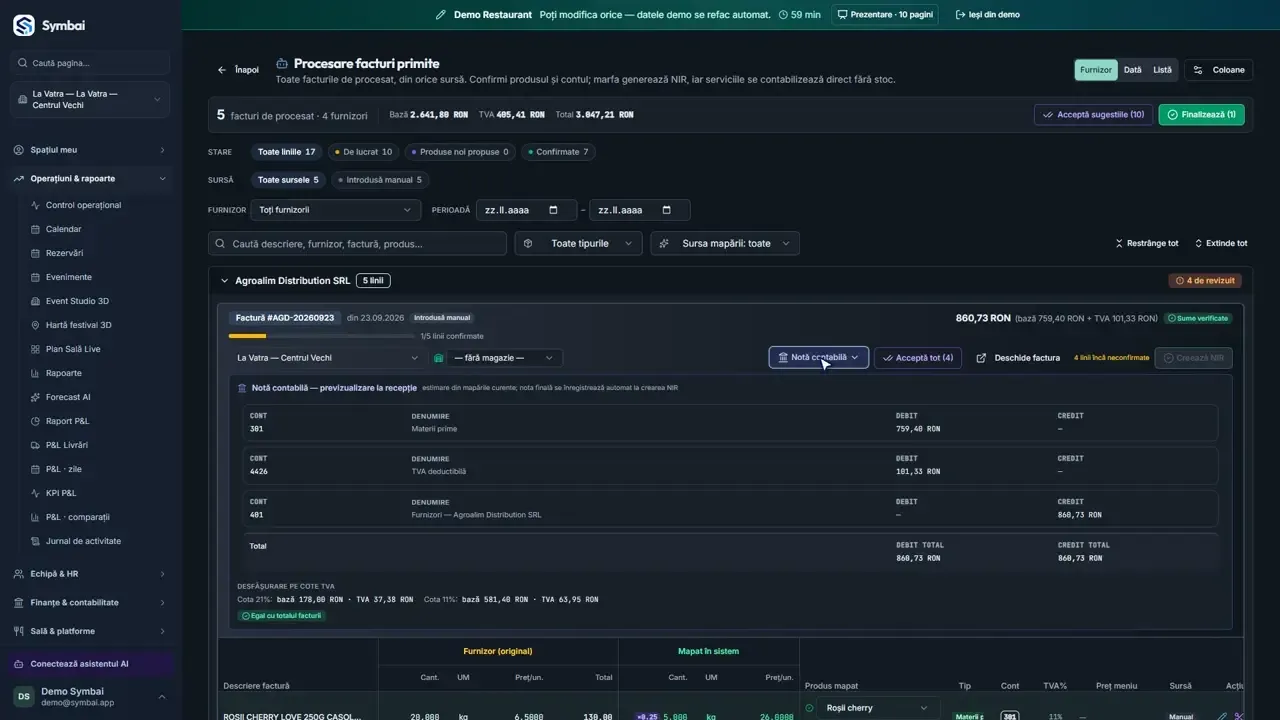This screenshot has height=720, width=1280.
Task: Filter status by De lucrat 10
Action: (364, 152)
